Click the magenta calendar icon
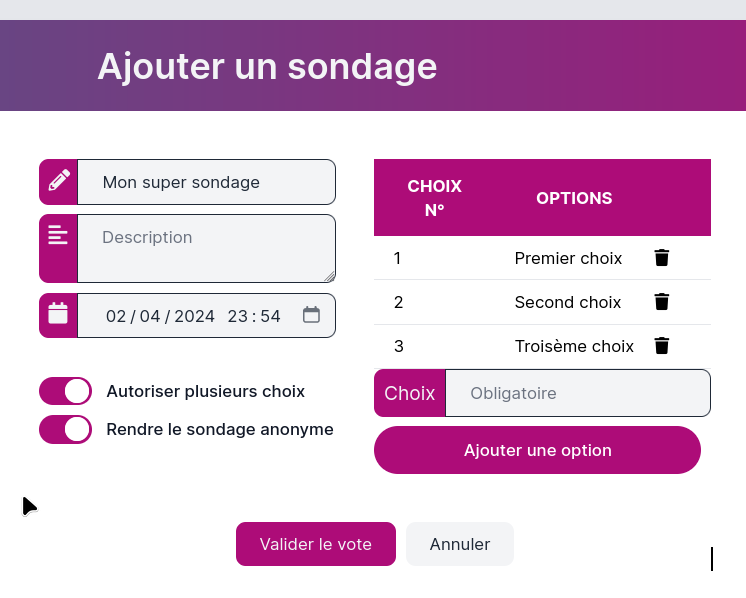746x598 pixels. coord(59,314)
